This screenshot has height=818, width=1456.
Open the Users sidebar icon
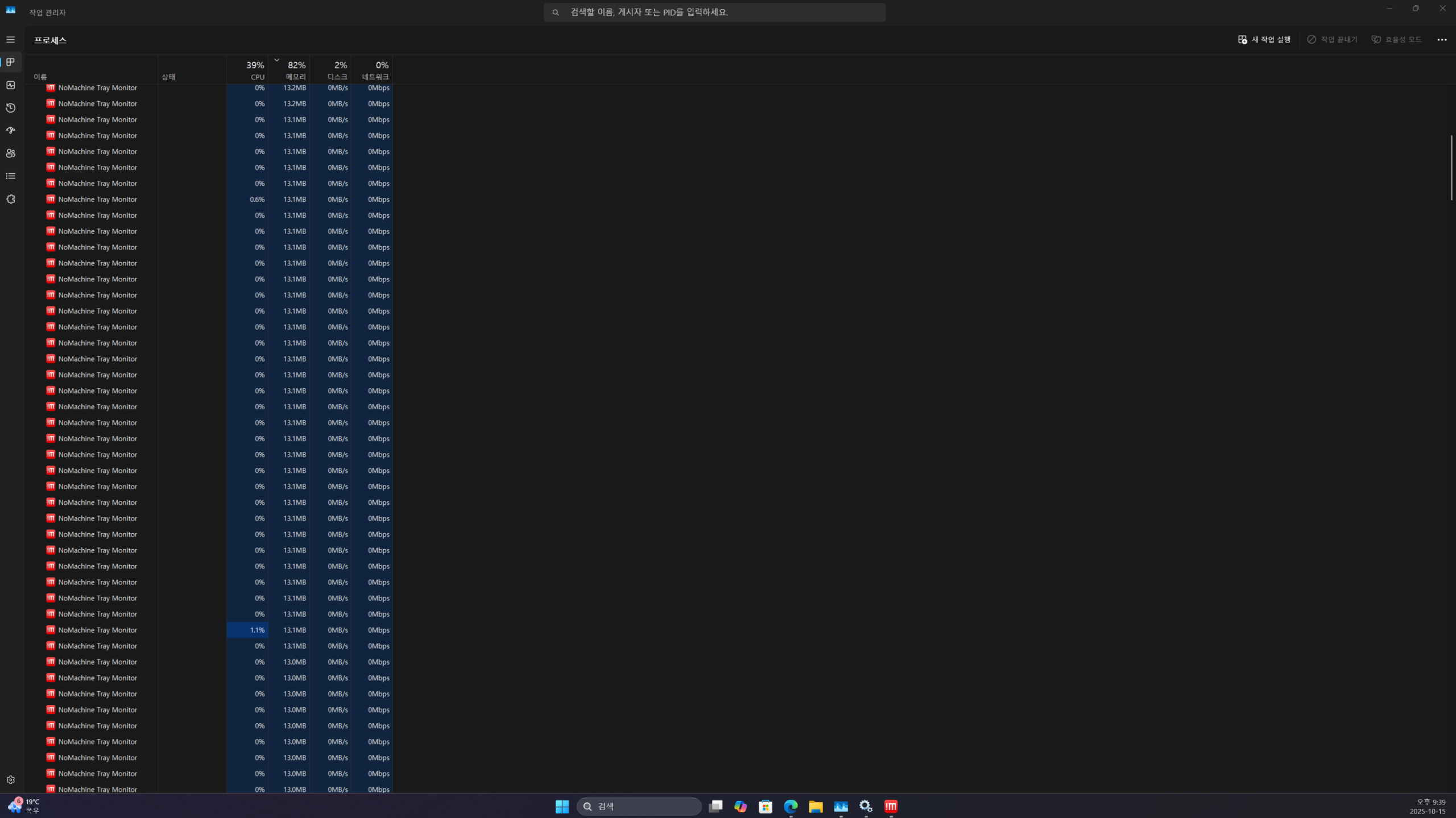(11, 153)
